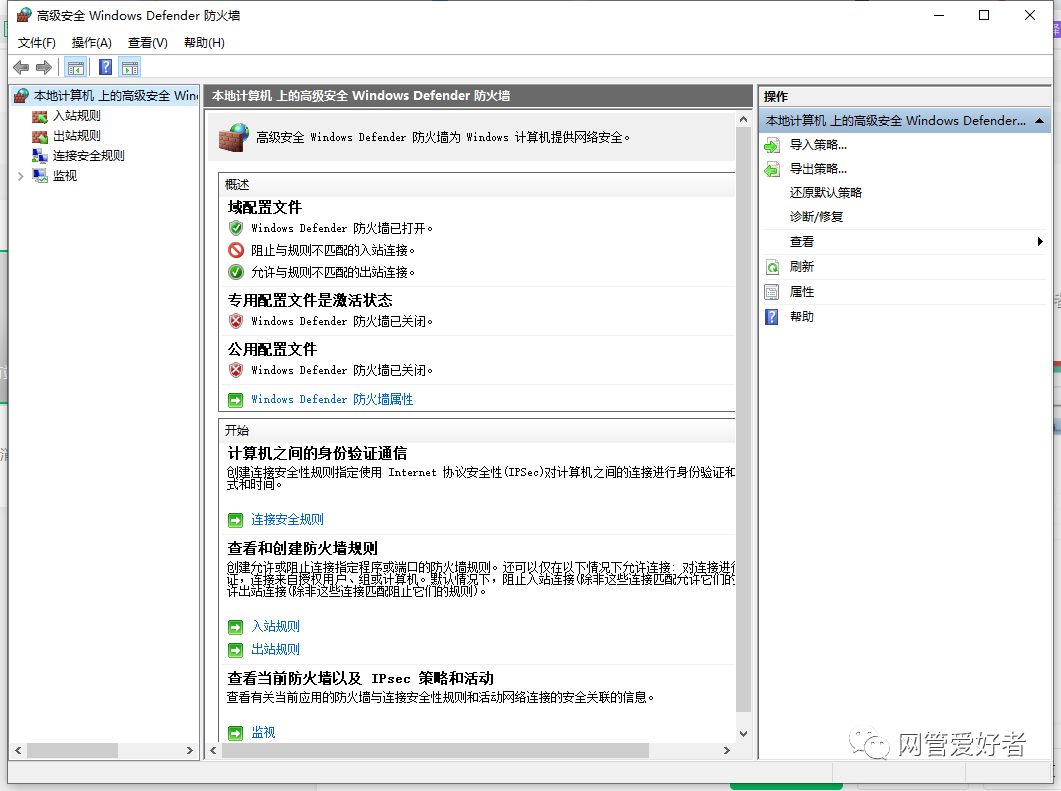Click 还原默认策略 in the action pane

pyautogui.click(x=826, y=193)
